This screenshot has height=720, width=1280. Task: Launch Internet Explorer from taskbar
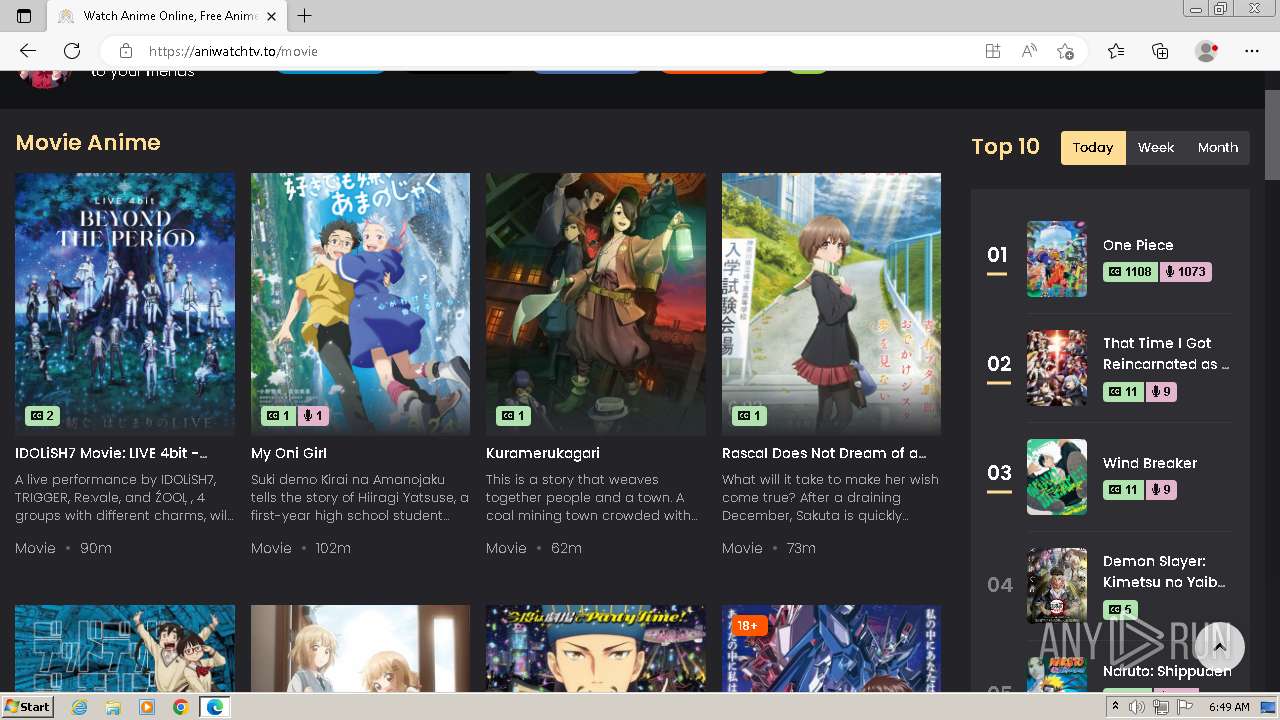click(80, 707)
